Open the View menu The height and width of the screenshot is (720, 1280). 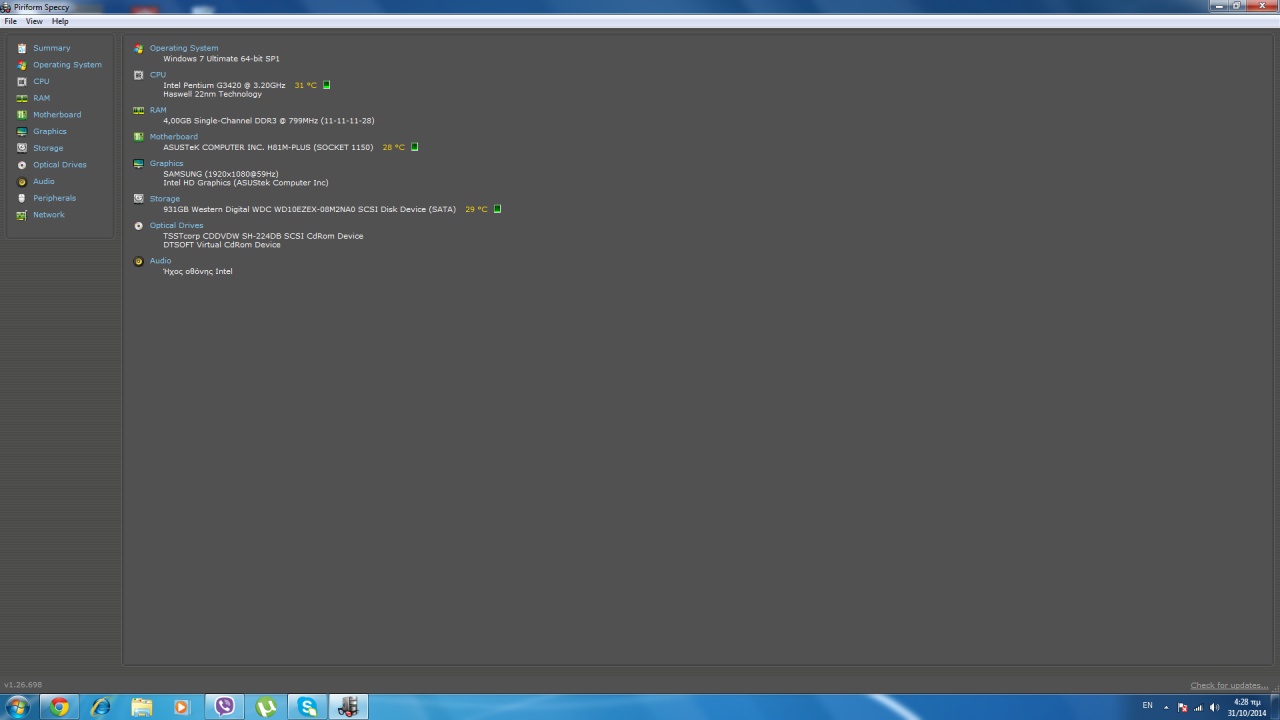[34, 21]
